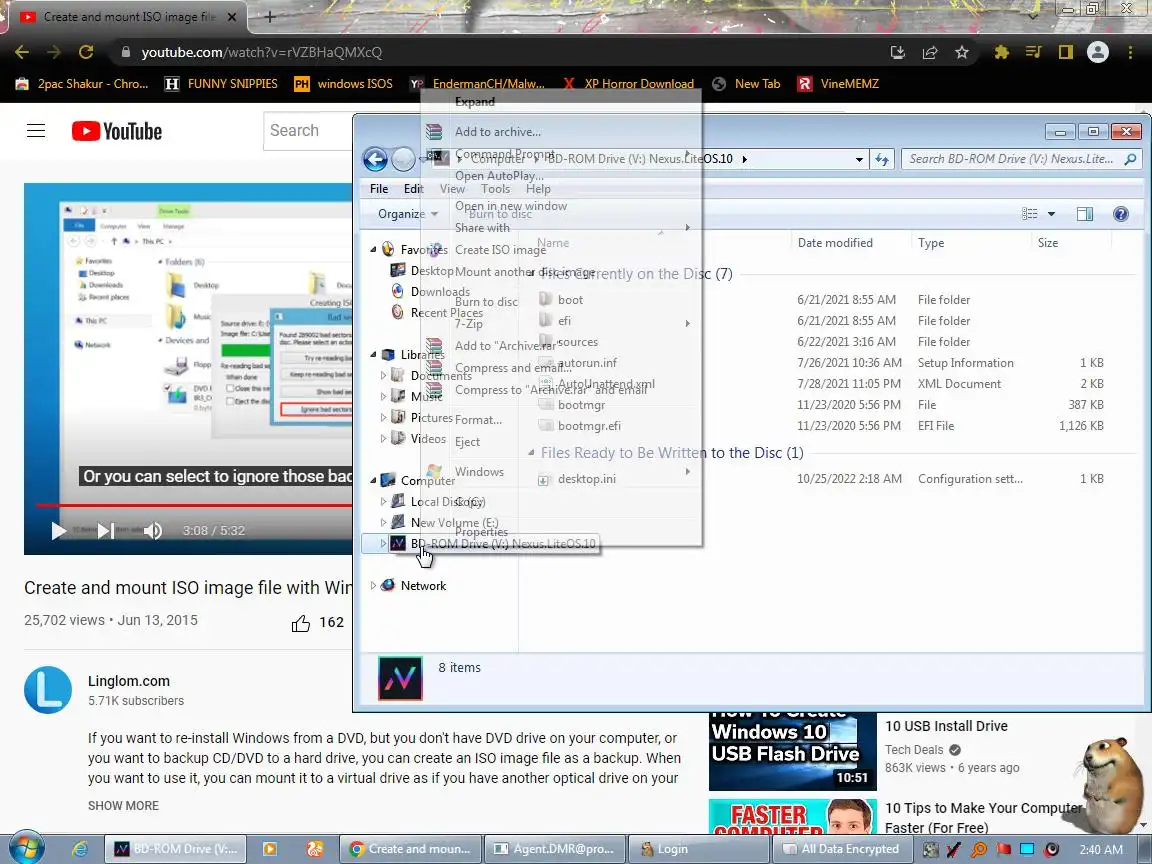Click Properties in the context menu
The image size is (1152, 864).
(x=481, y=532)
